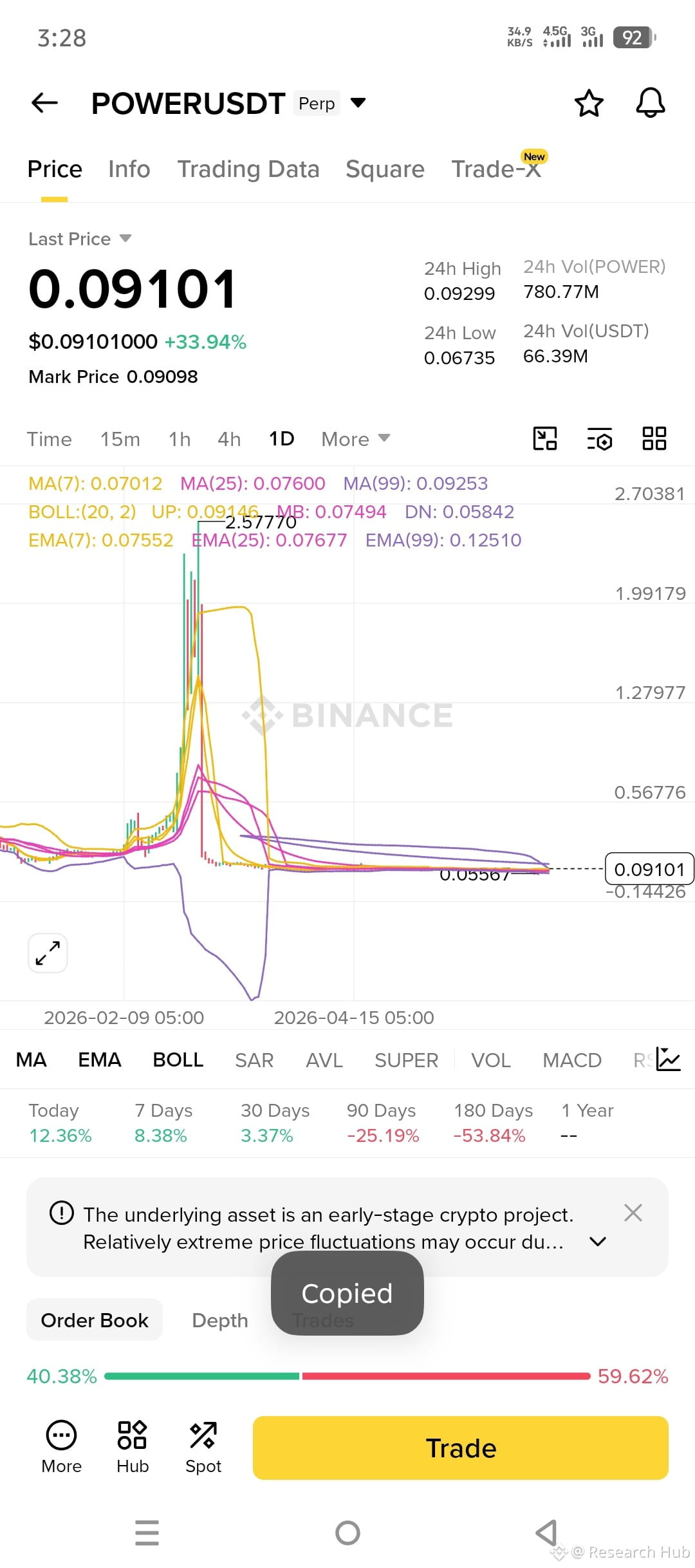This screenshot has height=1568, width=695.
Task: Tap the current price tag 0.09101 on chart
Action: coord(649,869)
